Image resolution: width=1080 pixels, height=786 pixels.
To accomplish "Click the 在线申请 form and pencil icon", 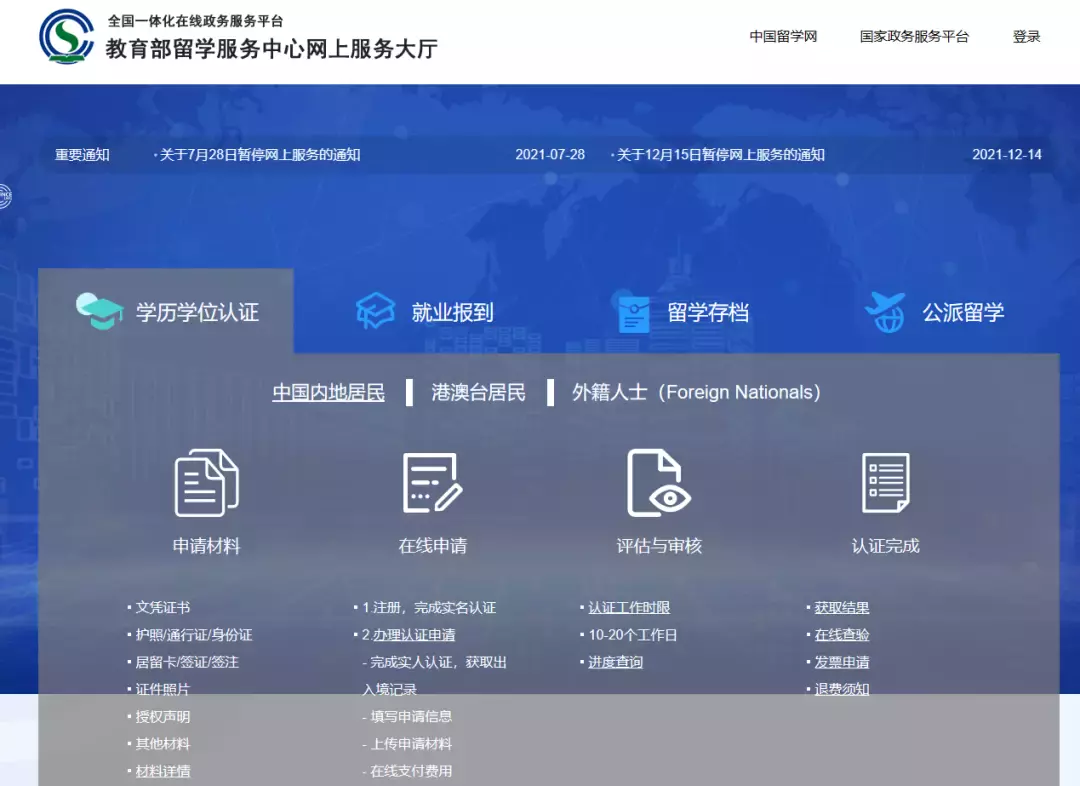I will pos(432,483).
